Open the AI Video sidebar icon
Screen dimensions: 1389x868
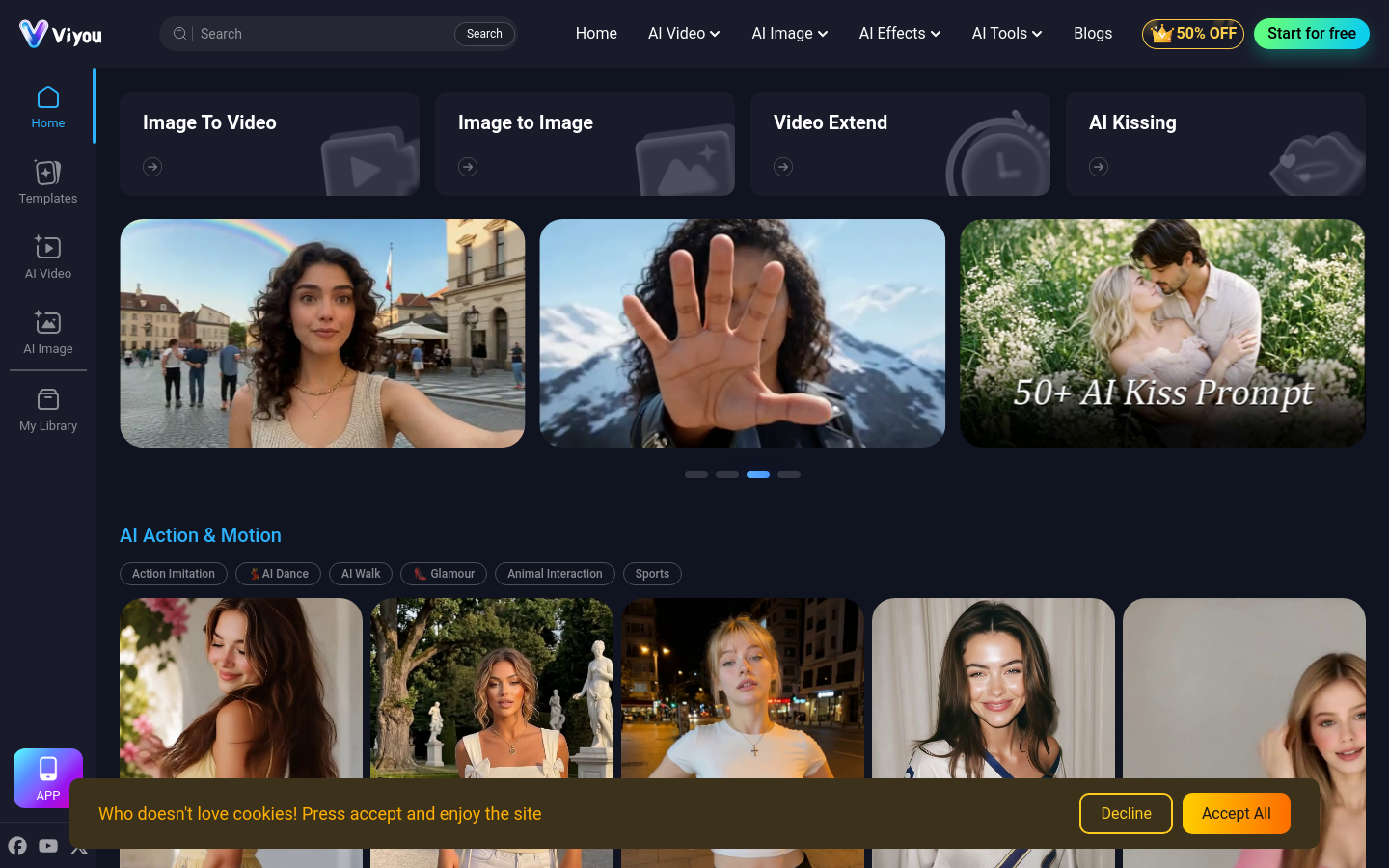(x=47, y=257)
